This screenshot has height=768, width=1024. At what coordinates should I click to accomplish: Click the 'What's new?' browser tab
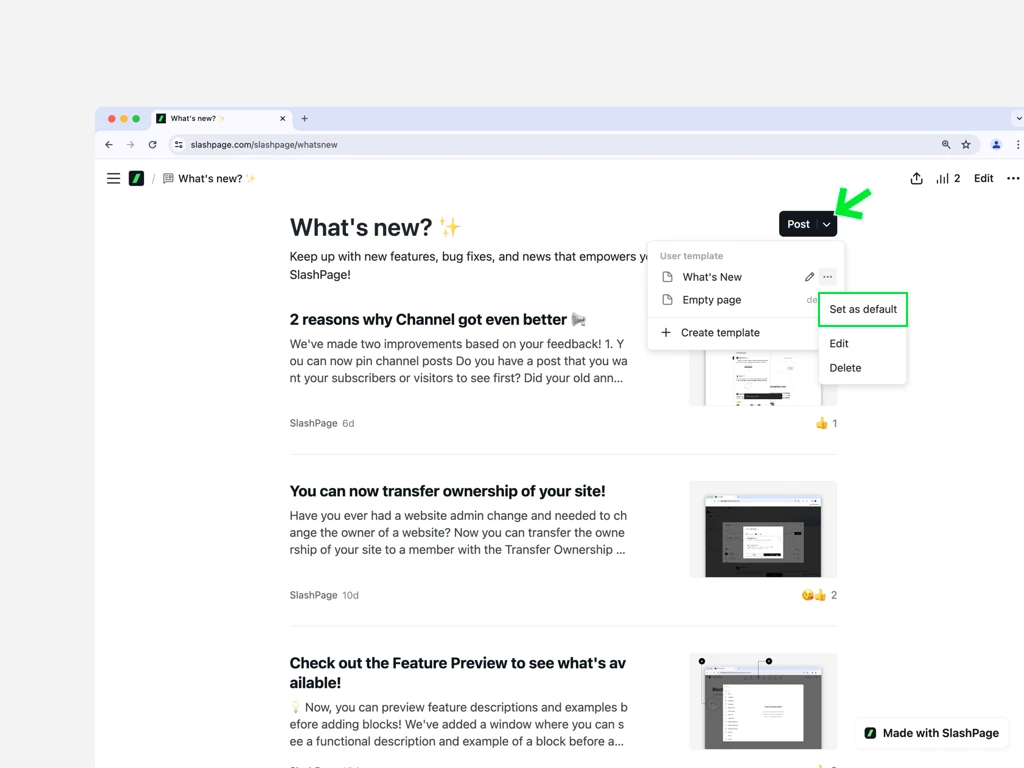[221, 118]
